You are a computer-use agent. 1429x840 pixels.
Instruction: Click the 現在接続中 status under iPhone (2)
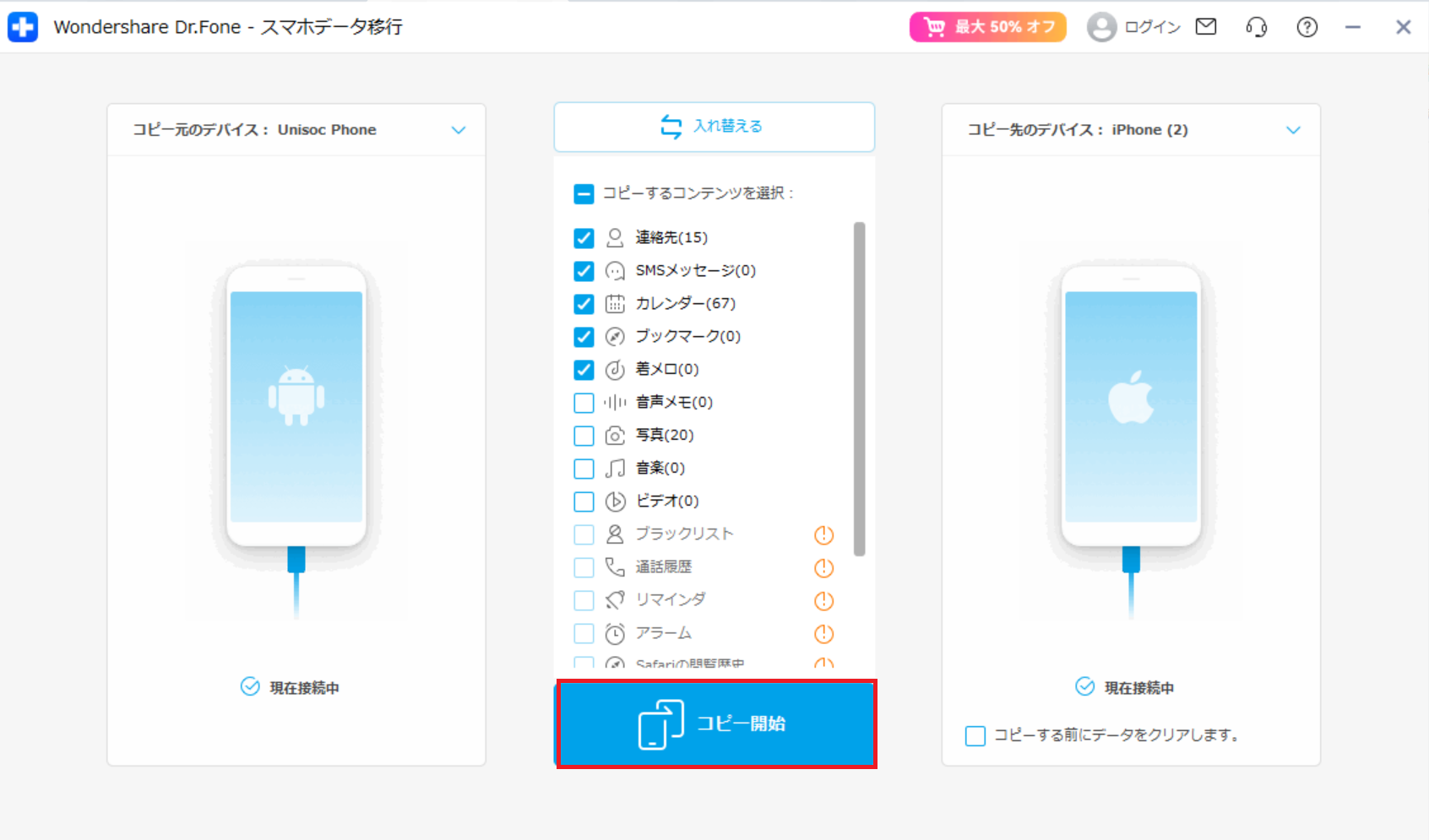coord(1125,687)
